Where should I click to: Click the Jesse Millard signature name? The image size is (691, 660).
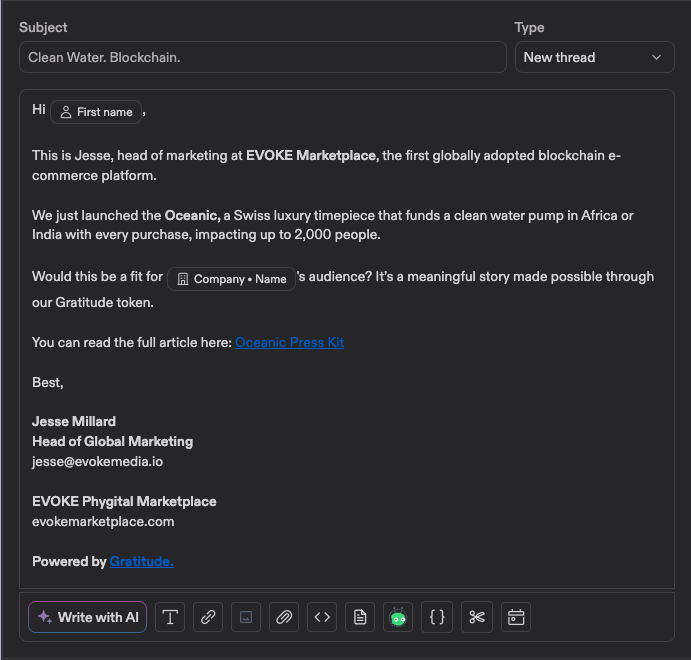(x=74, y=421)
